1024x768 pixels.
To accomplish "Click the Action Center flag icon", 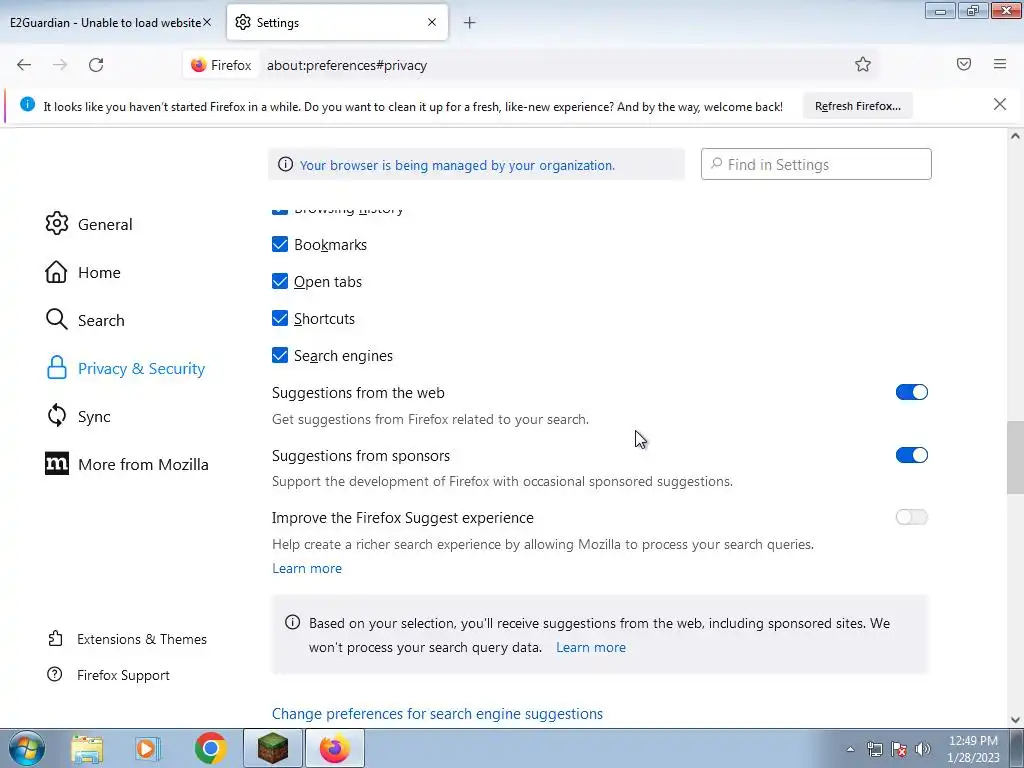I will 899,749.
